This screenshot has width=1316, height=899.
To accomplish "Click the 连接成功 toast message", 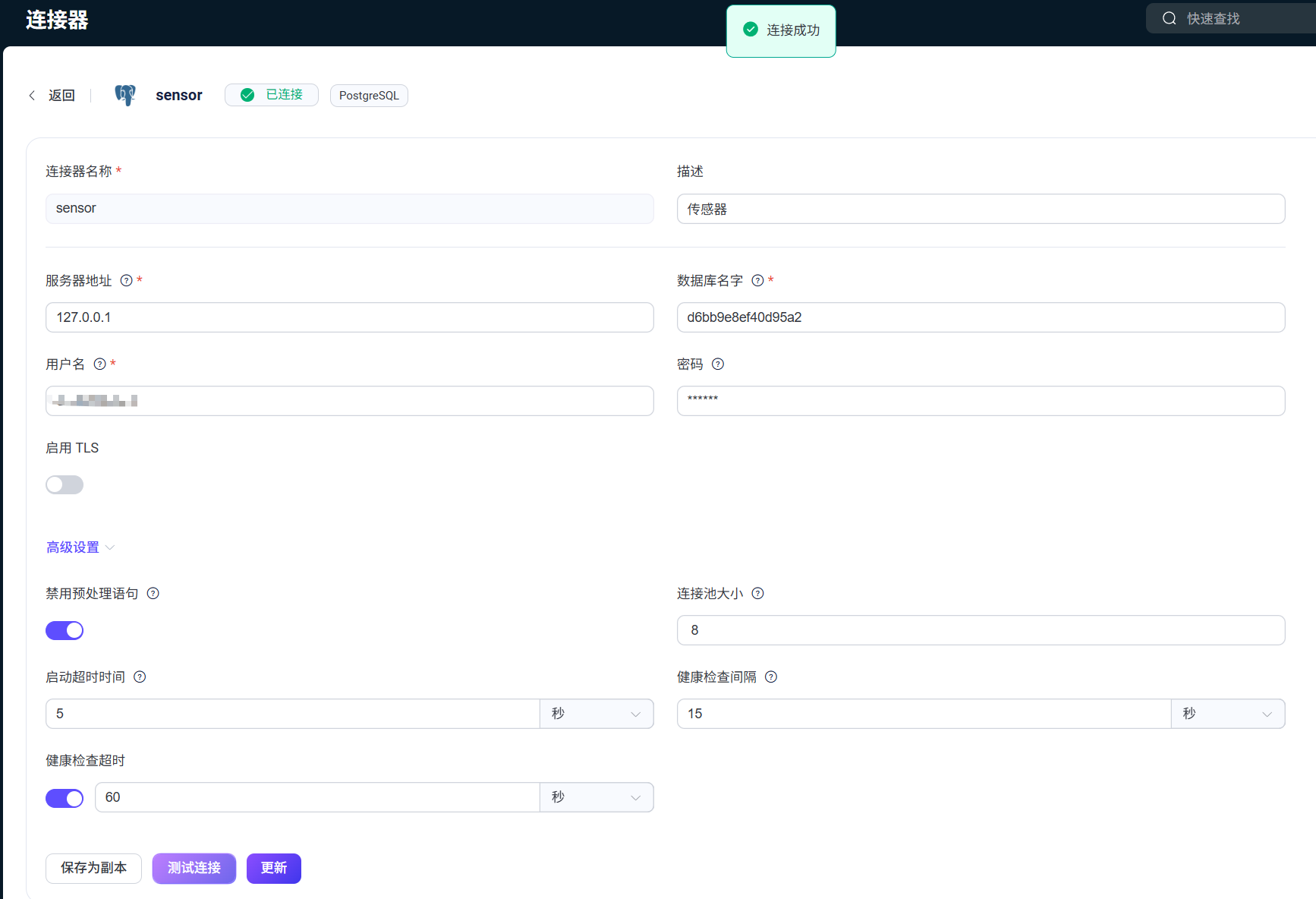I will tap(781, 31).
